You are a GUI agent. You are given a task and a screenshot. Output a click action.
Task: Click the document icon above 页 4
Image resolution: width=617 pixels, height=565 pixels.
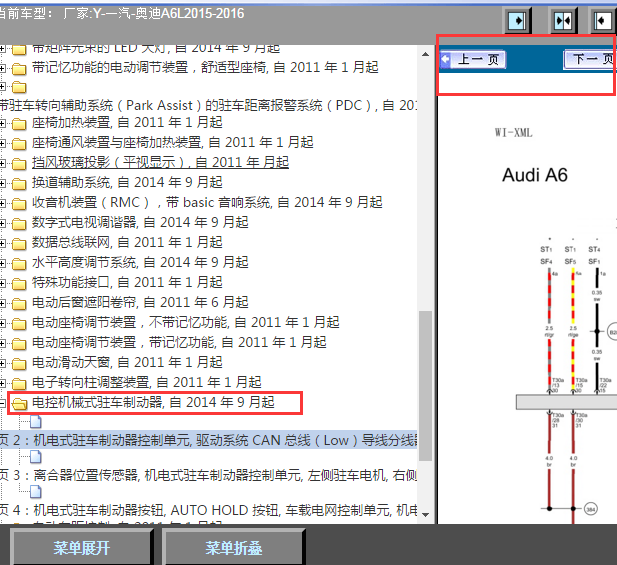coord(36,492)
